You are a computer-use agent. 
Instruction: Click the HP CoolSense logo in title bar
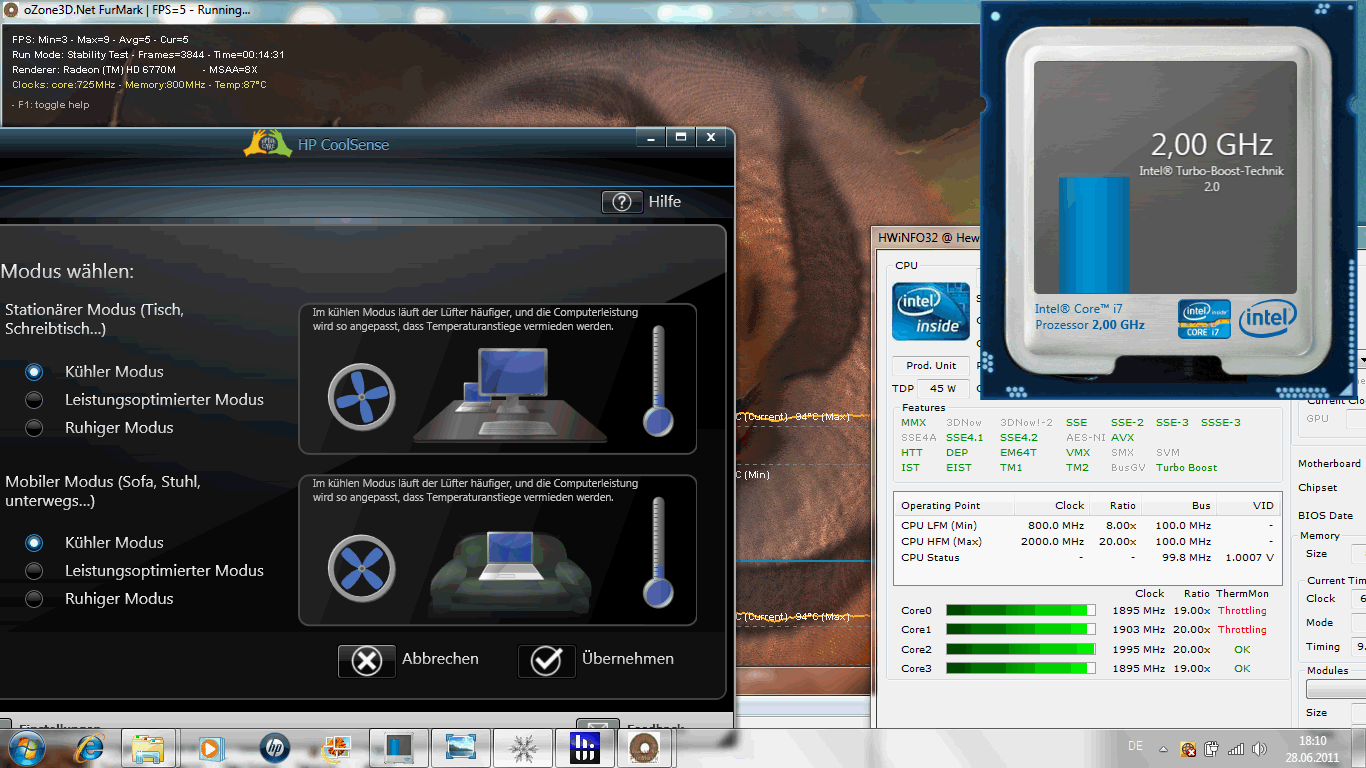point(268,144)
